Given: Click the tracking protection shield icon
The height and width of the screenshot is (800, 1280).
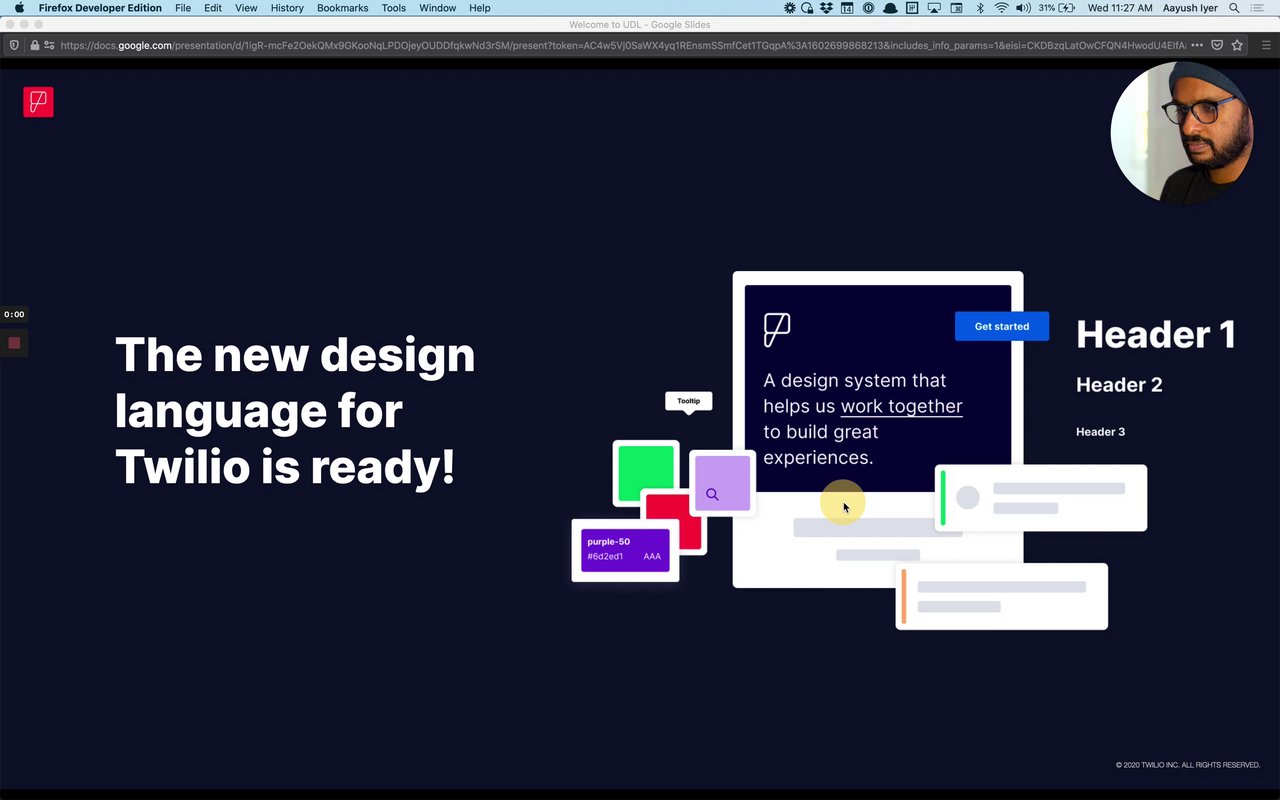Looking at the screenshot, I should pos(14,45).
